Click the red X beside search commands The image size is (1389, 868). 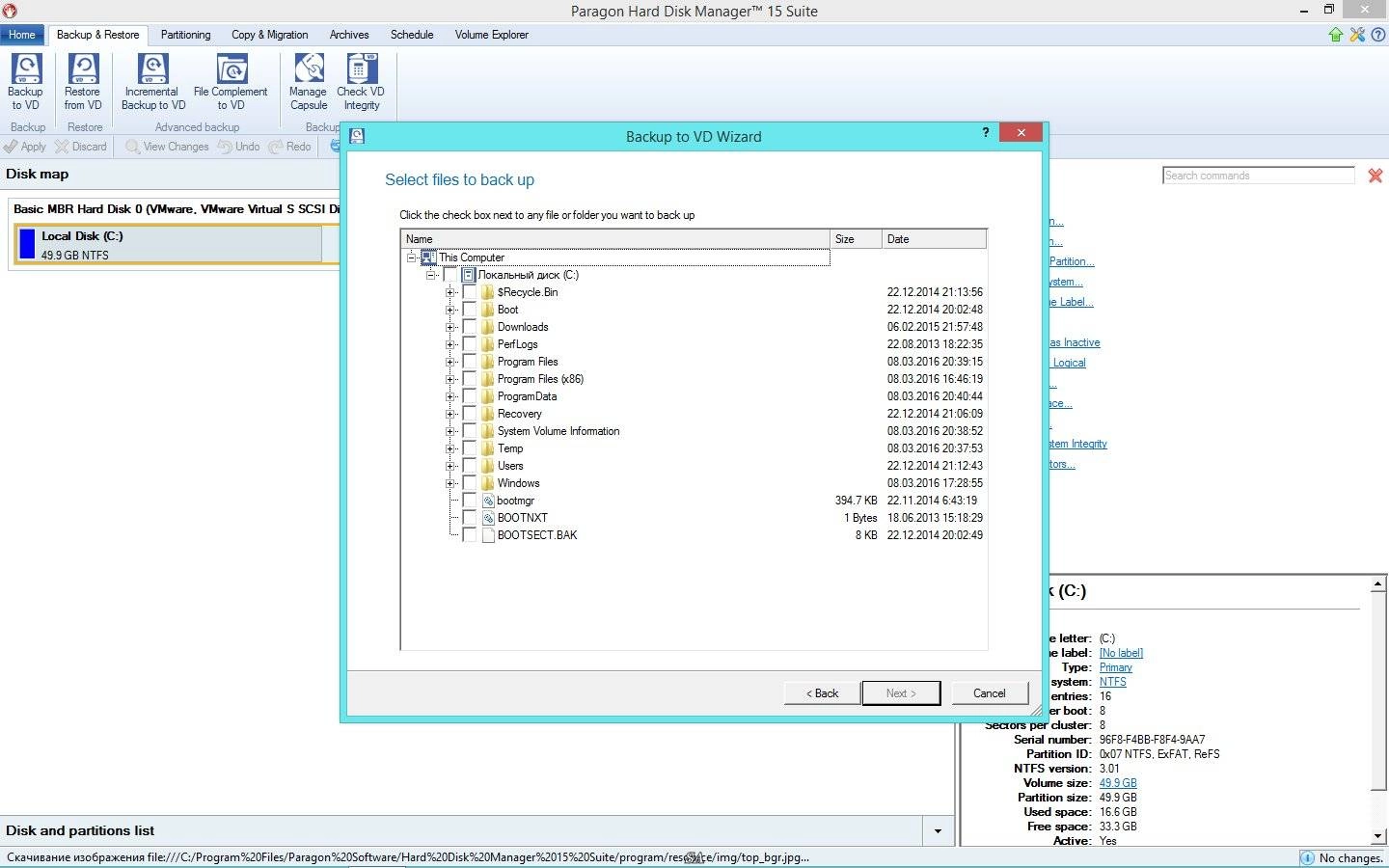pos(1375,176)
